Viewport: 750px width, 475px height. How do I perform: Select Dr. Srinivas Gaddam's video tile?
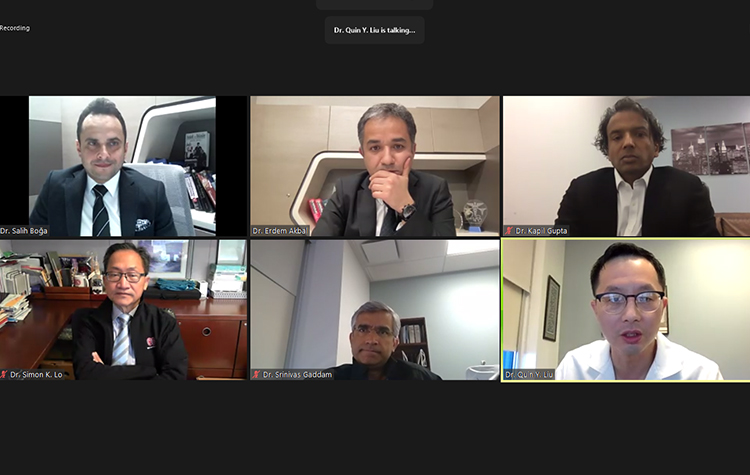[375, 310]
